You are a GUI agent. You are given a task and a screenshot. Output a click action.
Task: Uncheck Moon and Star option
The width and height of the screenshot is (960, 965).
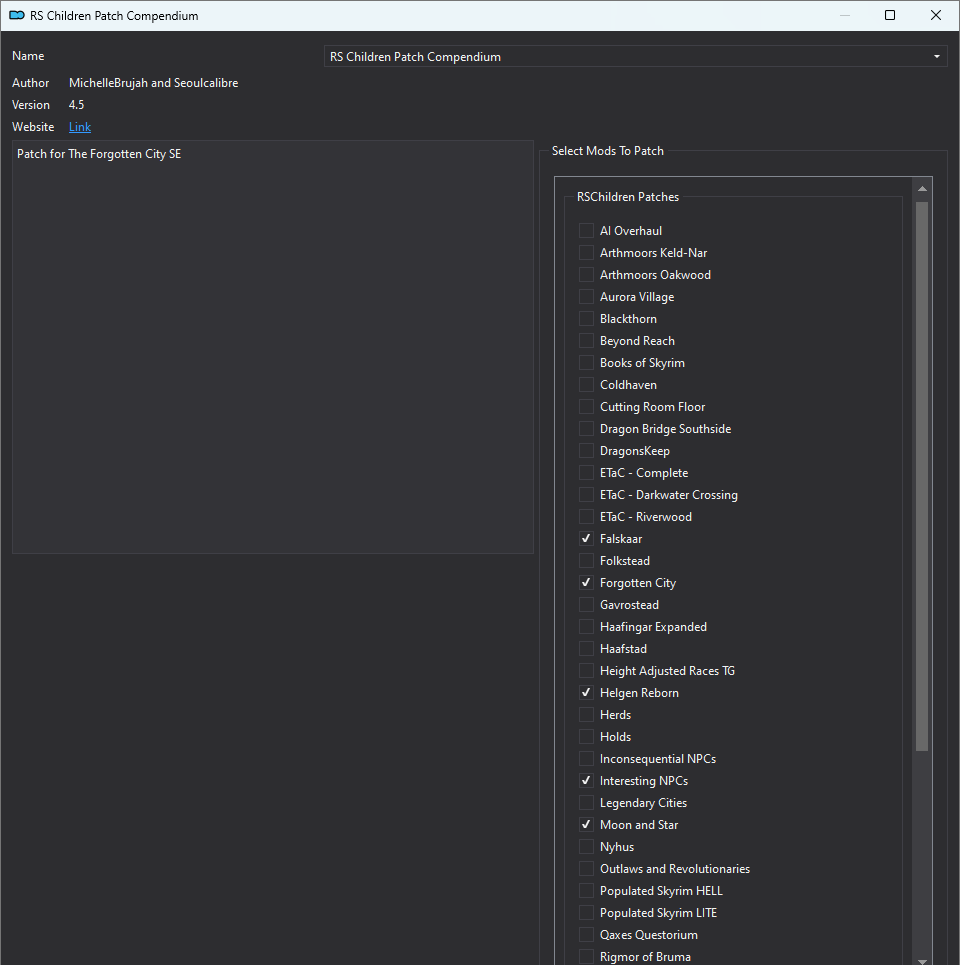[586, 825]
